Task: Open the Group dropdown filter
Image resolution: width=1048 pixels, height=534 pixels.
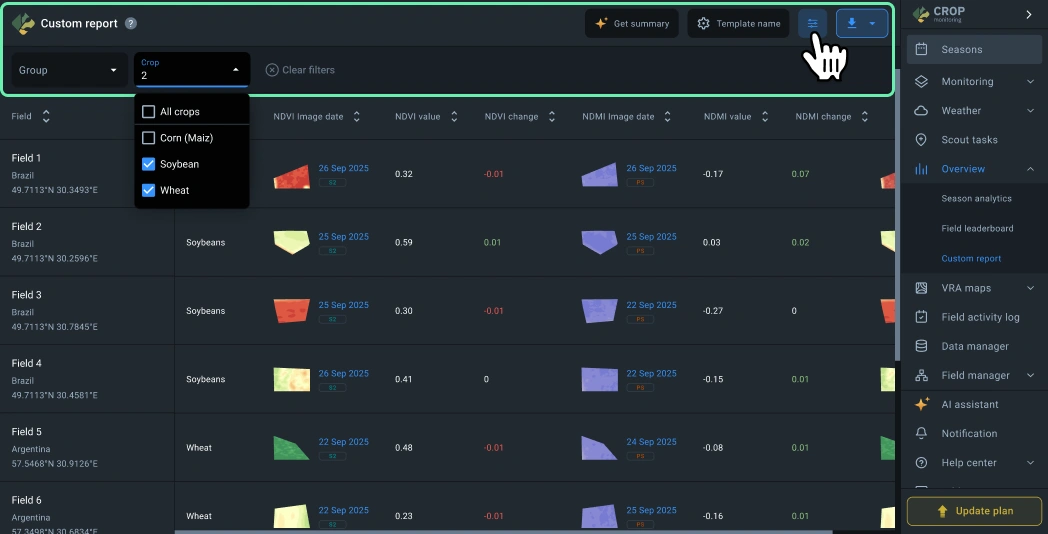Action: 69,70
